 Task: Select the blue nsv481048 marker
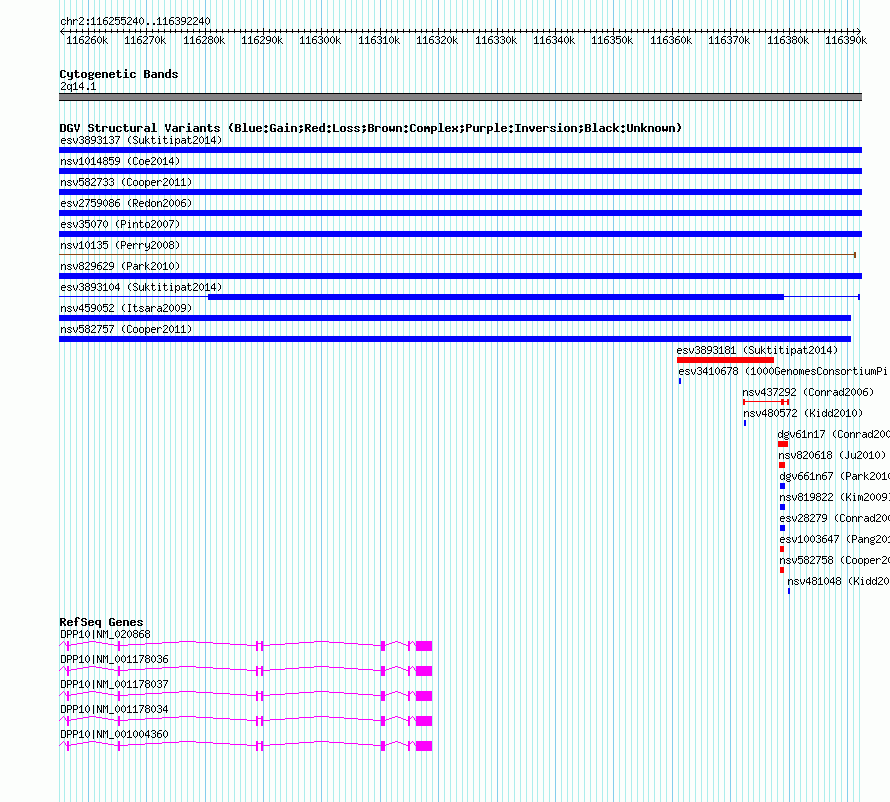click(x=788, y=591)
